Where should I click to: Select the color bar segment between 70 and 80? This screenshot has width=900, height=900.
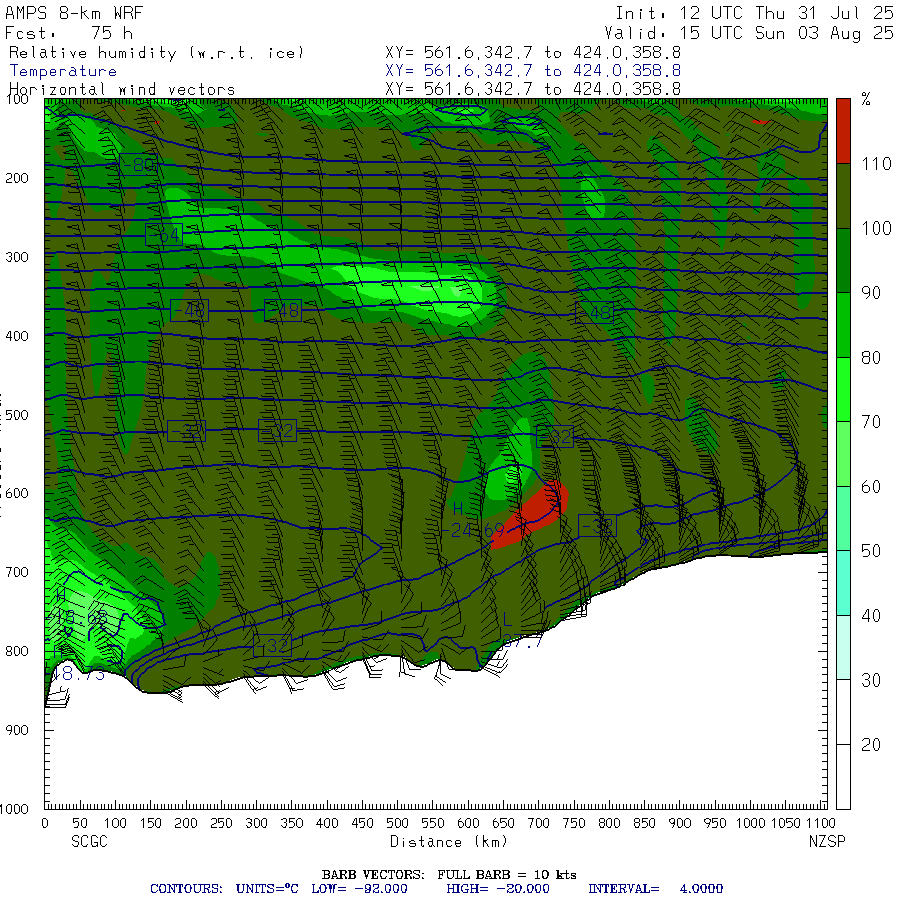click(843, 390)
